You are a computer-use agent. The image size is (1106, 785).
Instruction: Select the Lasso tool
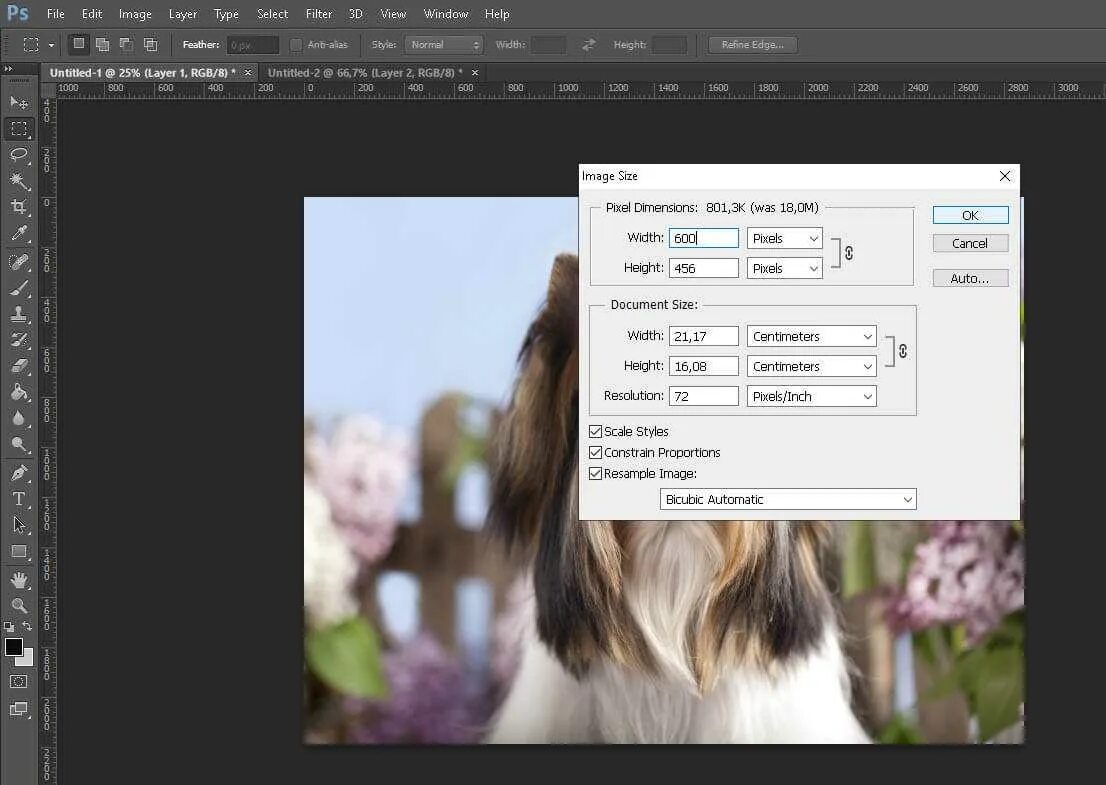pos(19,154)
